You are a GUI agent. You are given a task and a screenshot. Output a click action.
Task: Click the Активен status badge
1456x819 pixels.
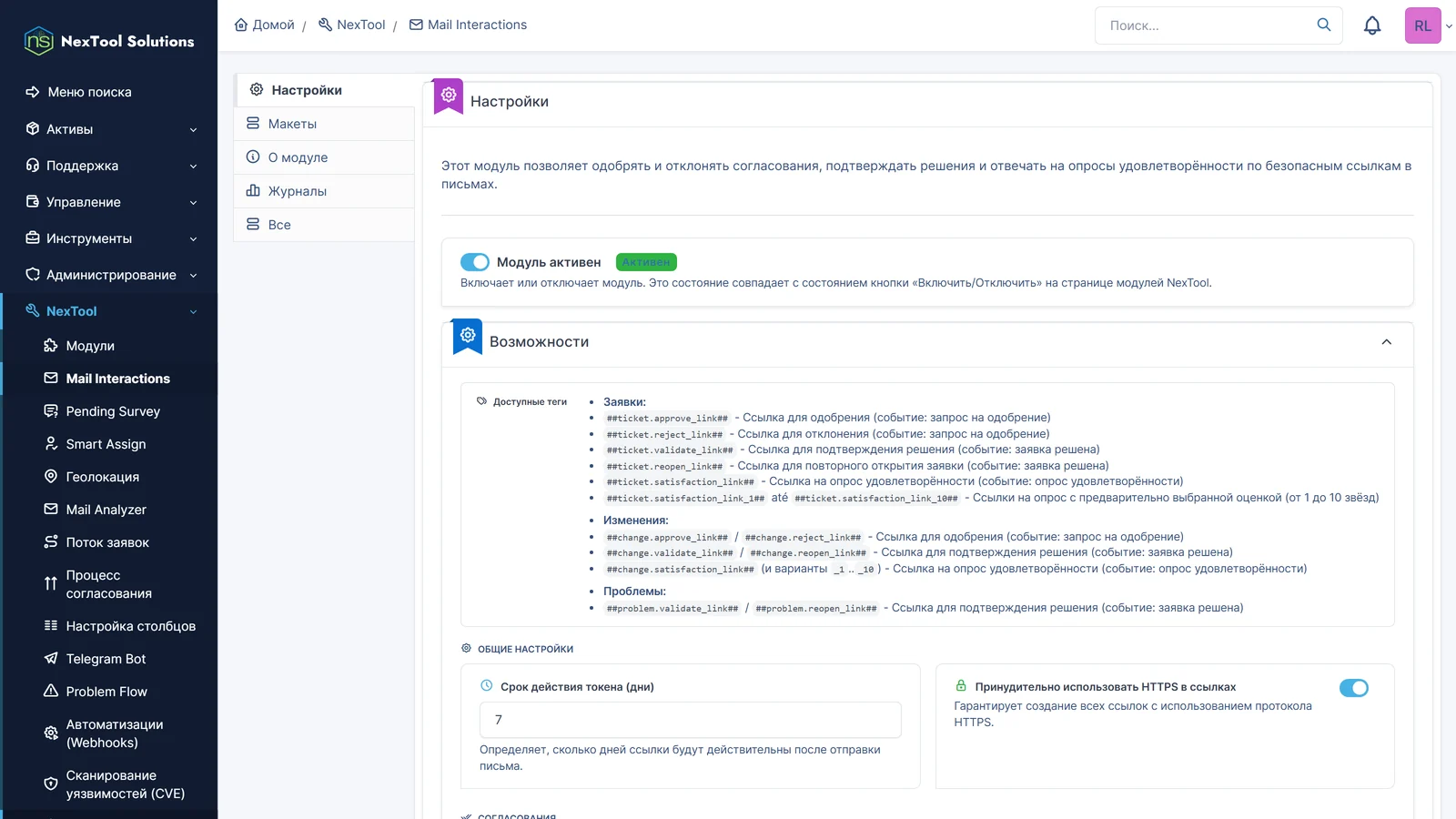pyautogui.click(x=646, y=262)
